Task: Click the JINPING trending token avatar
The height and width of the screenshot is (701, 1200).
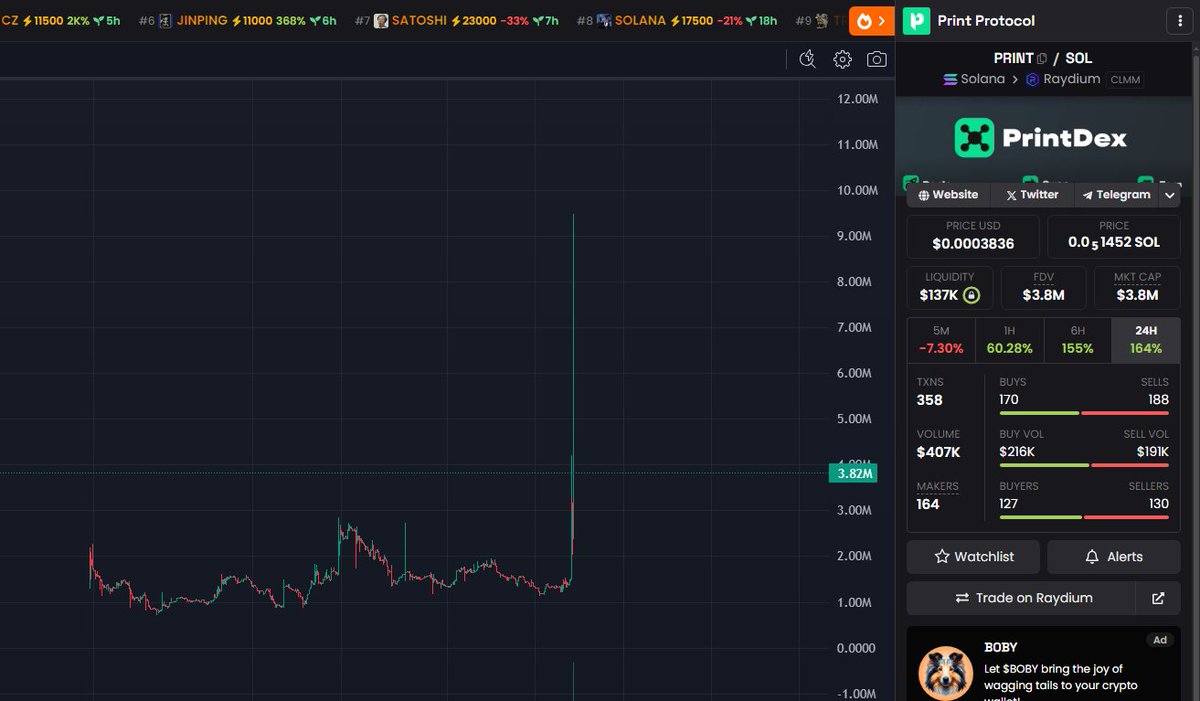Action: 165,20
